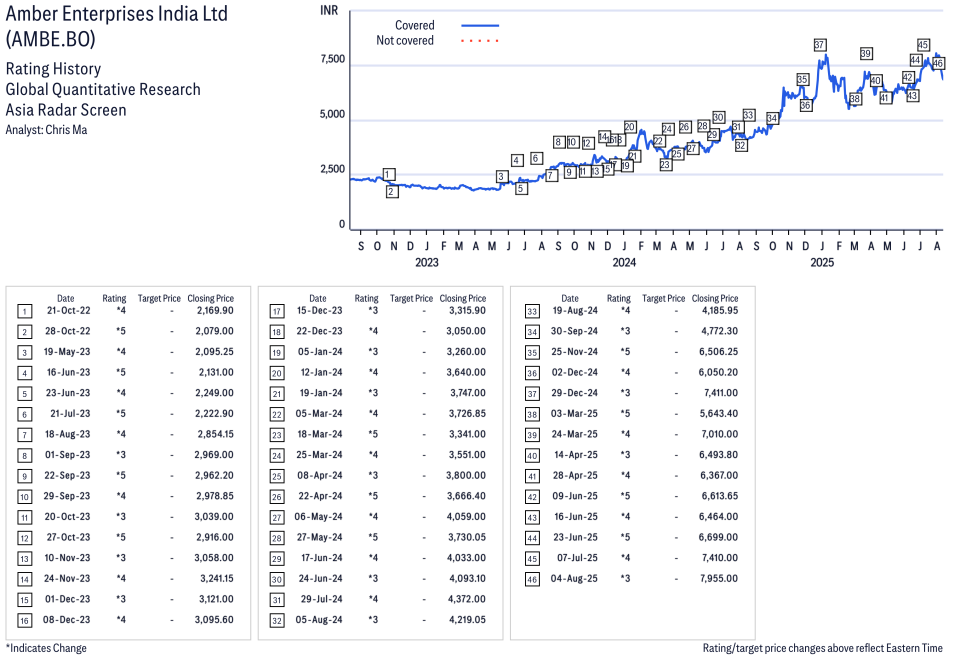Viewport: 954px width, 655px height.
Task: Click the date 19-Aug-24
Action: pyautogui.click(x=575, y=311)
